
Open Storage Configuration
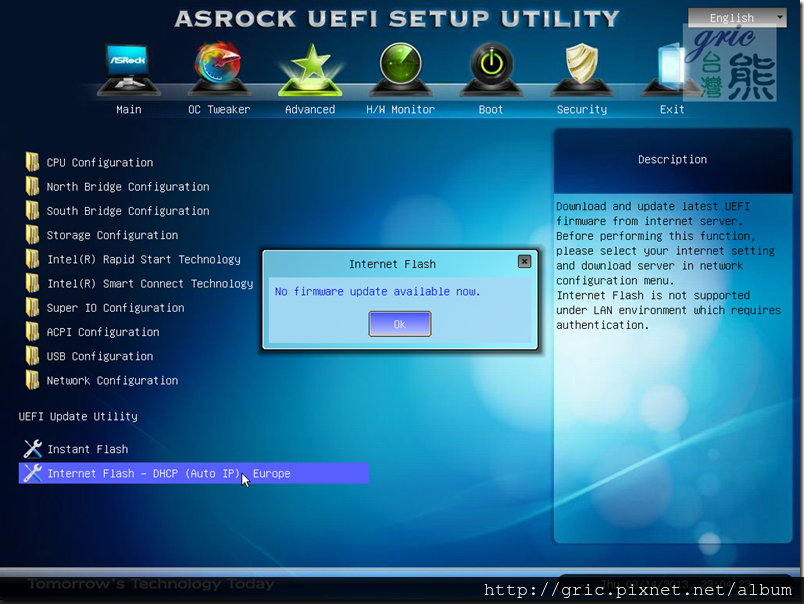coord(112,235)
